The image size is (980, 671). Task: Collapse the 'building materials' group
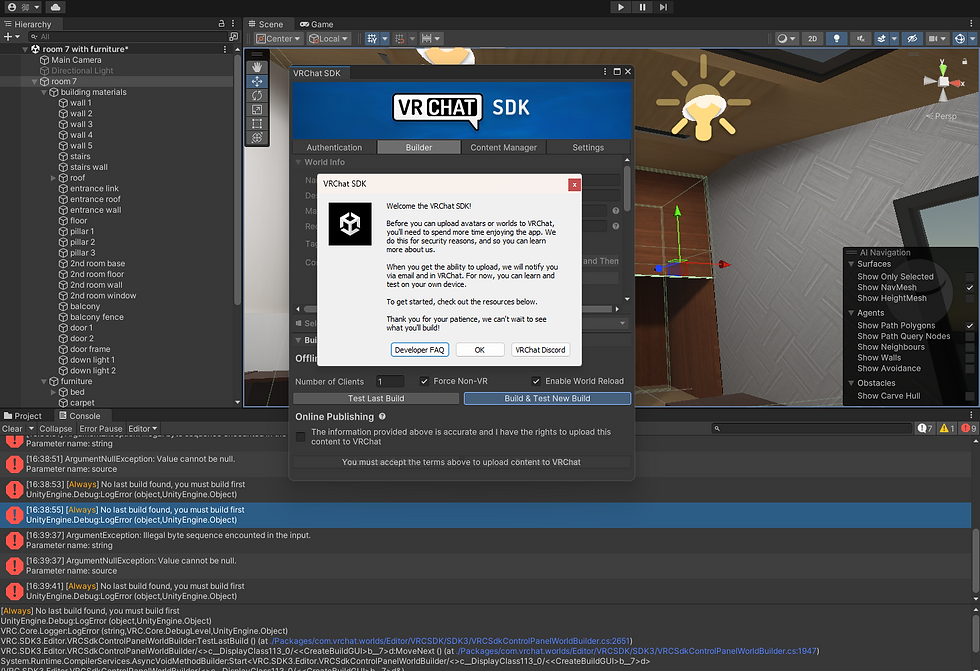[x=44, y=92]
